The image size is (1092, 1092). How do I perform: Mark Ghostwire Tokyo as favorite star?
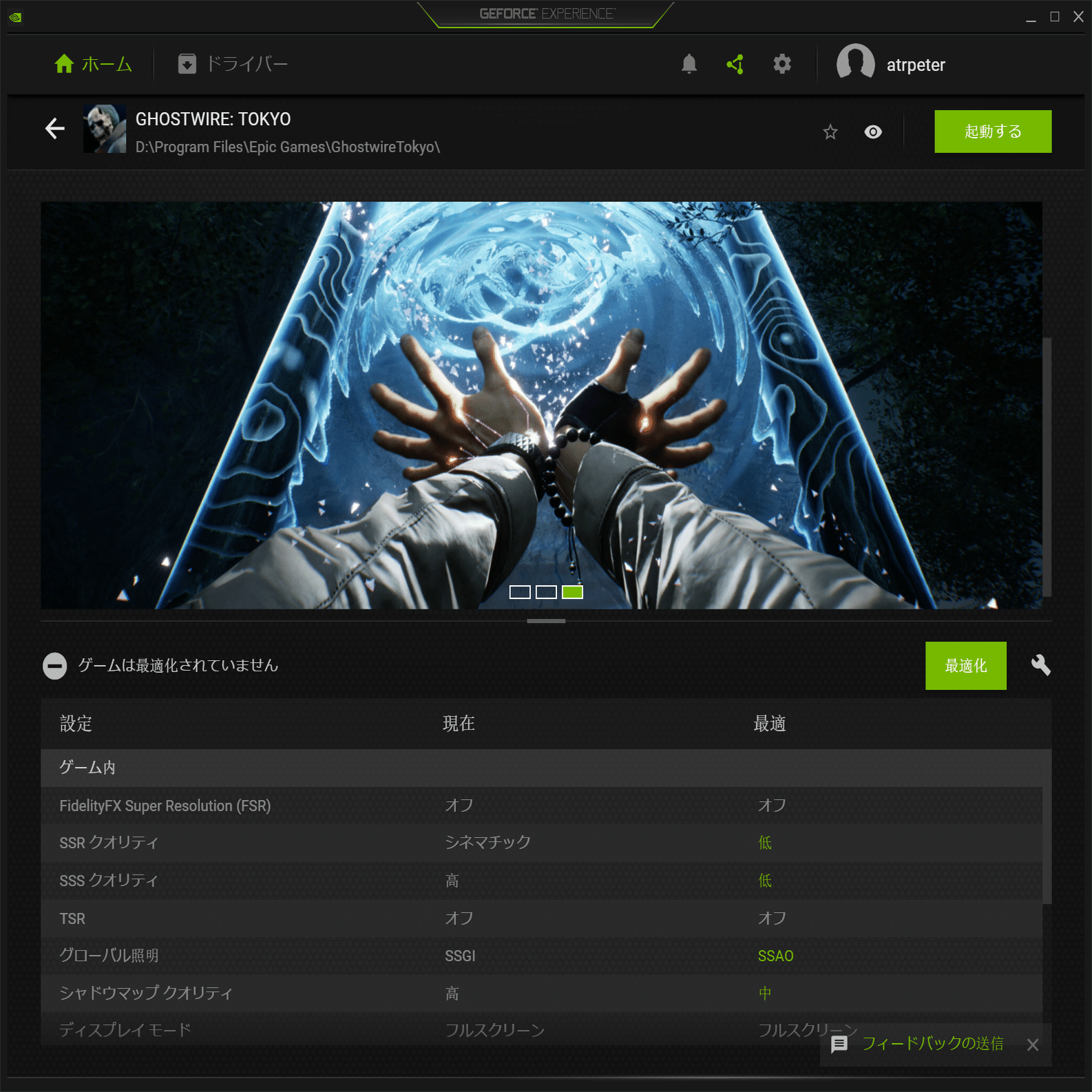tap(830, 132)
